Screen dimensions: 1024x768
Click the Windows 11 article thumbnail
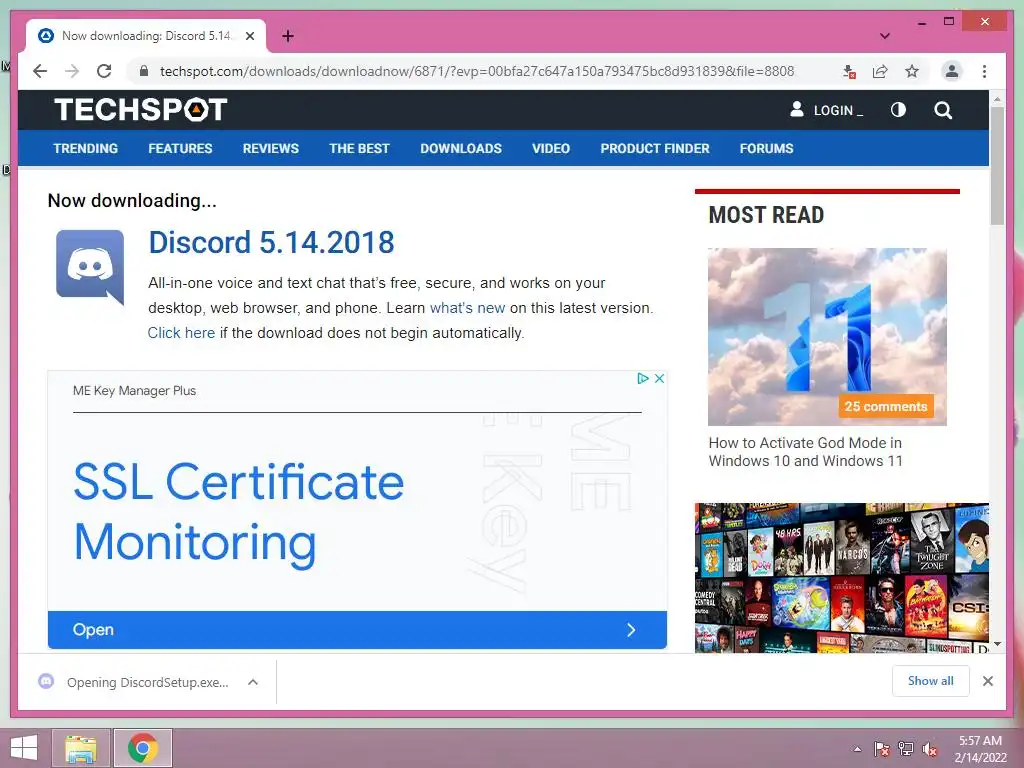[827, 336]
